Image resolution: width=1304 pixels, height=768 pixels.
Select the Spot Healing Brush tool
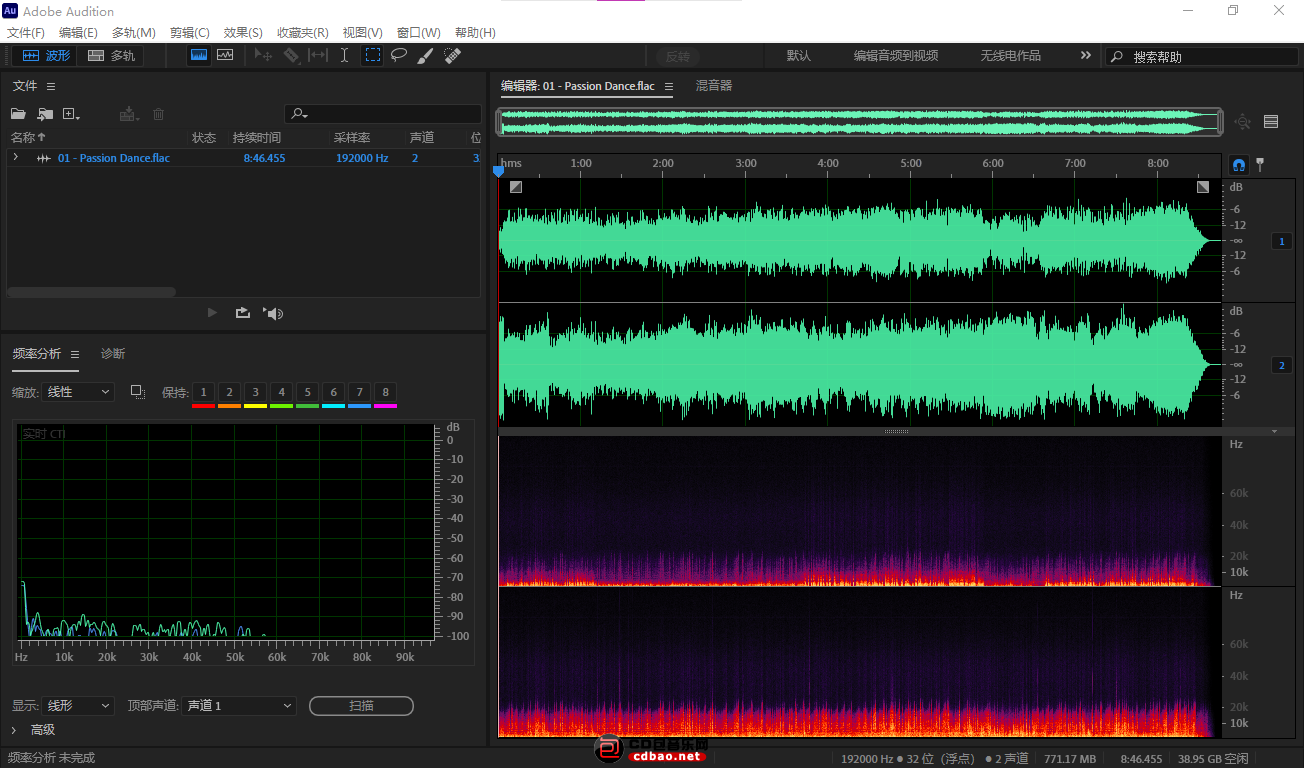[x=452, y=56]
